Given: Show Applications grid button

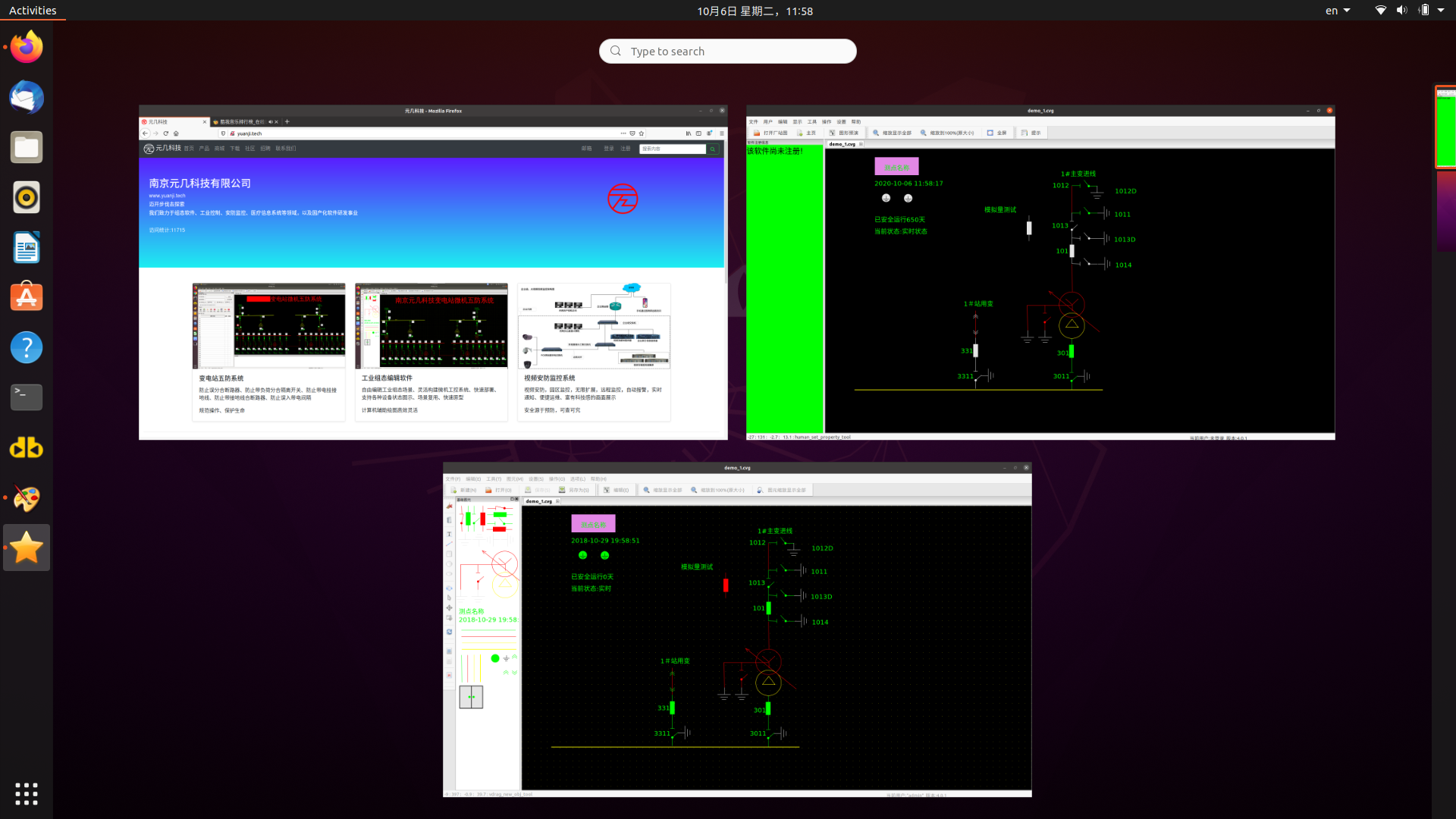Looking at the screenshot, I should [27, 794].
